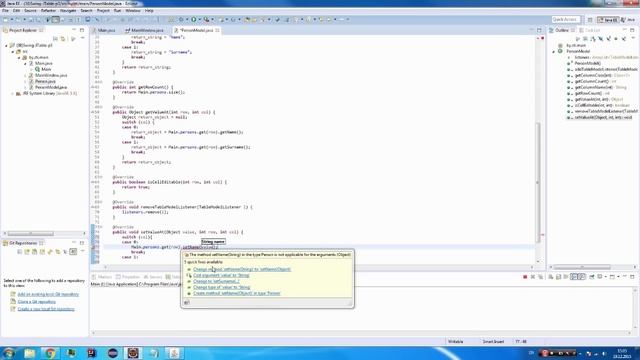Collapse the JTable project root node
640x360 pixels.
pyautogui.click(x=6, y=46)
